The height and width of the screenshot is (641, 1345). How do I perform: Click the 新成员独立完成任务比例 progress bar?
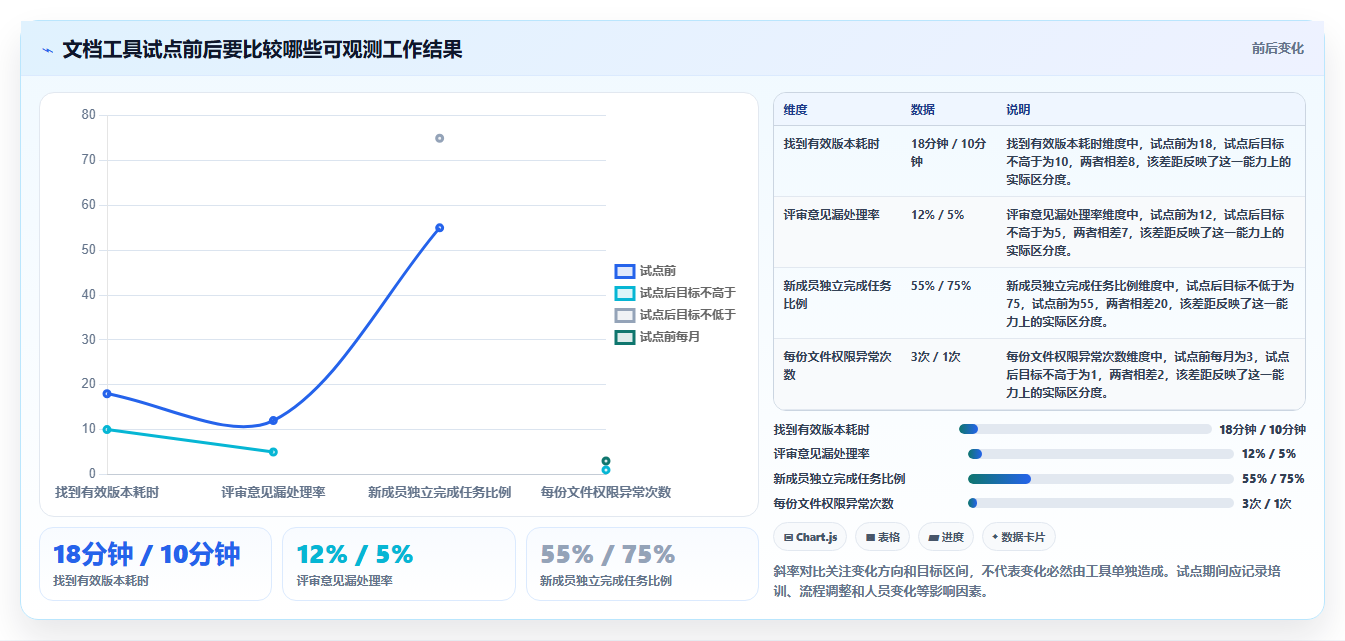tap(1100, 479)
